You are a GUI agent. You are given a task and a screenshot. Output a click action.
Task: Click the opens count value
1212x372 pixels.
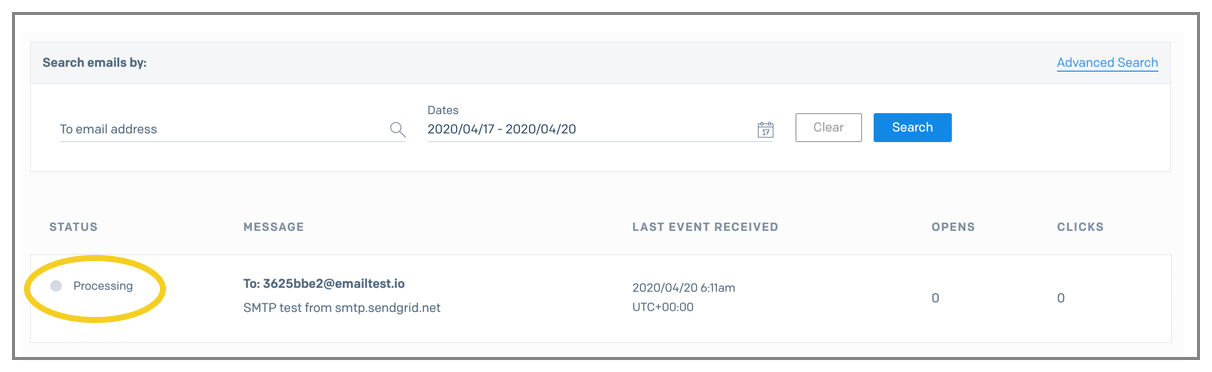click(935, 298)
